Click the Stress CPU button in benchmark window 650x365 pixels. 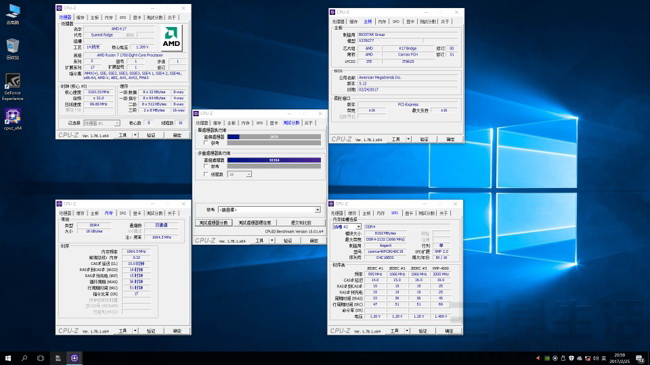pyautogui.click(x=255, y=223)
